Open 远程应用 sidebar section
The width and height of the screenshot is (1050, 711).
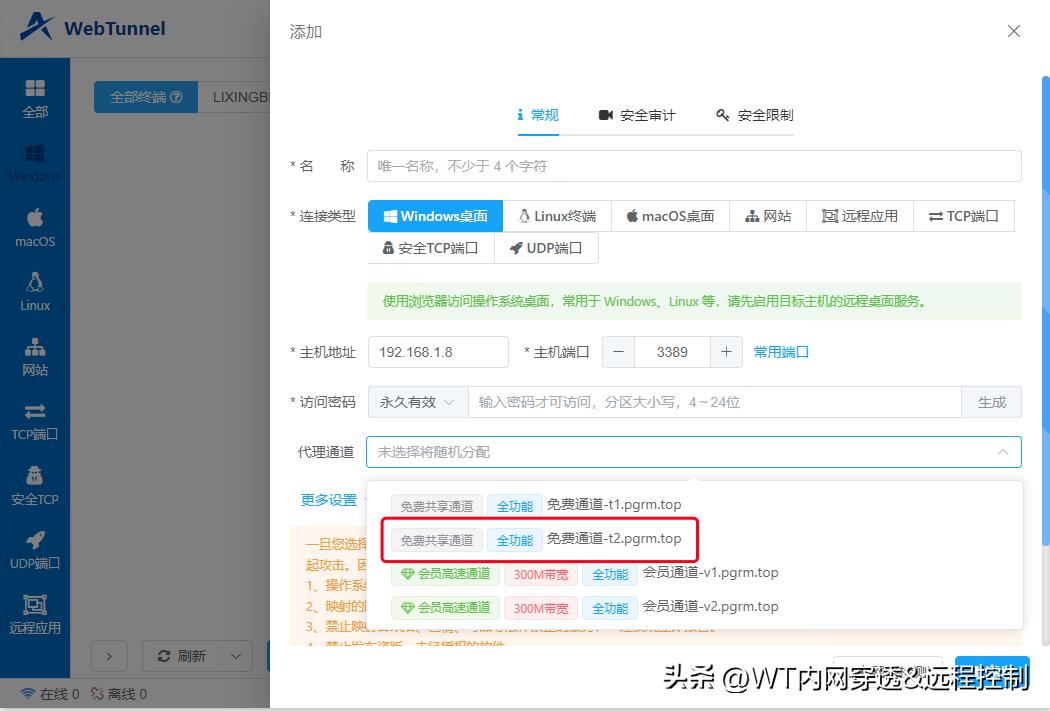click(x=35, y=615)
